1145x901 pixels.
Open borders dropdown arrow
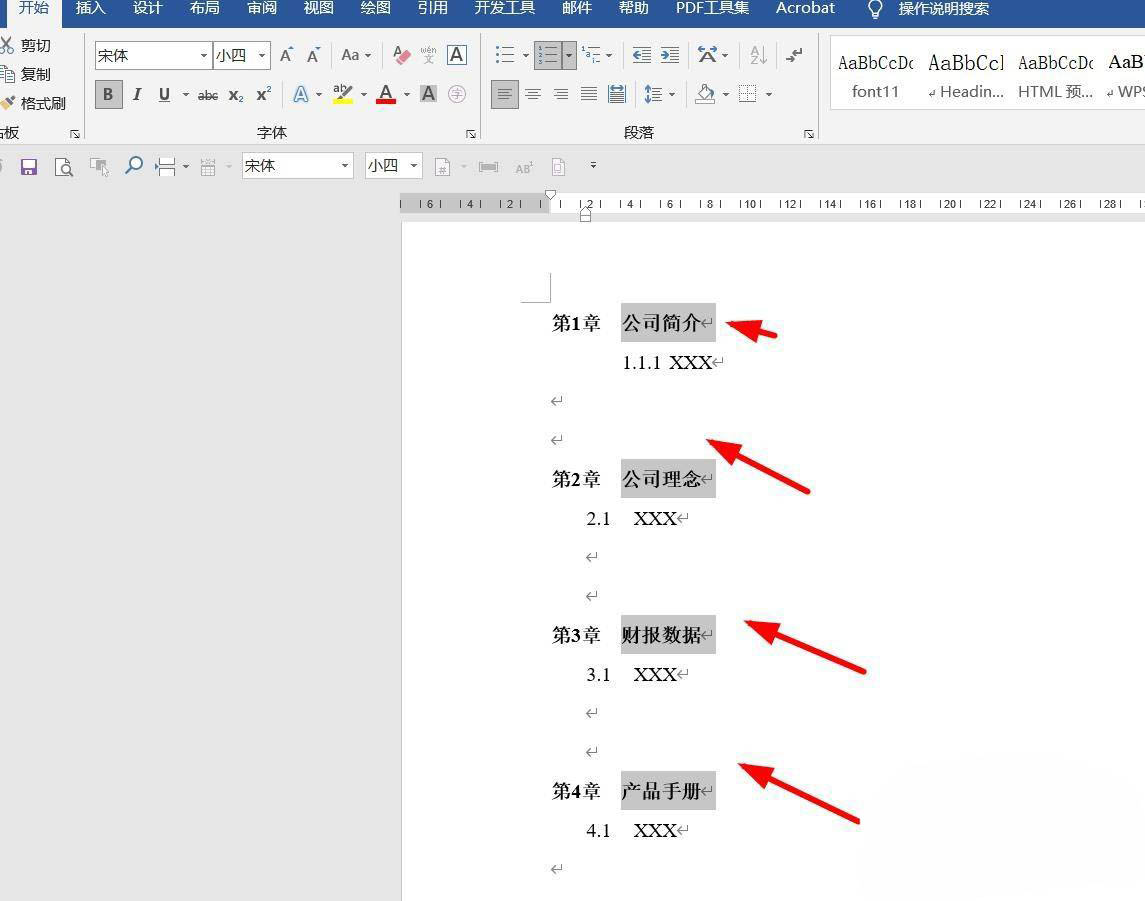pos(769,94)
